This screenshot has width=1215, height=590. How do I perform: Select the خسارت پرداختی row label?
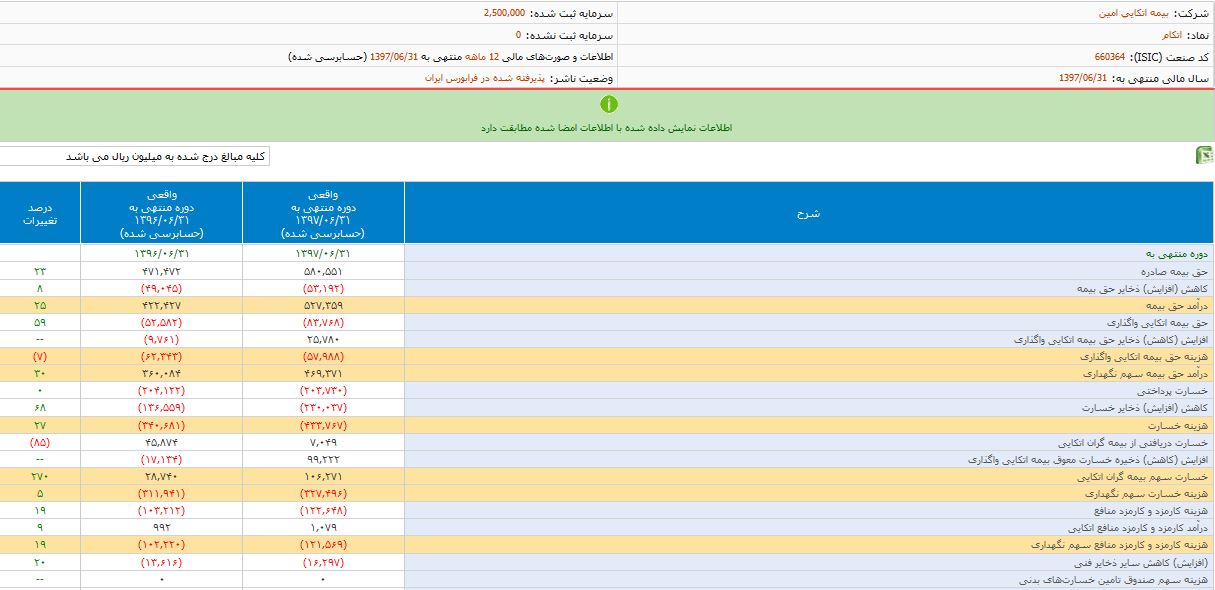(x=1180, y=391)
